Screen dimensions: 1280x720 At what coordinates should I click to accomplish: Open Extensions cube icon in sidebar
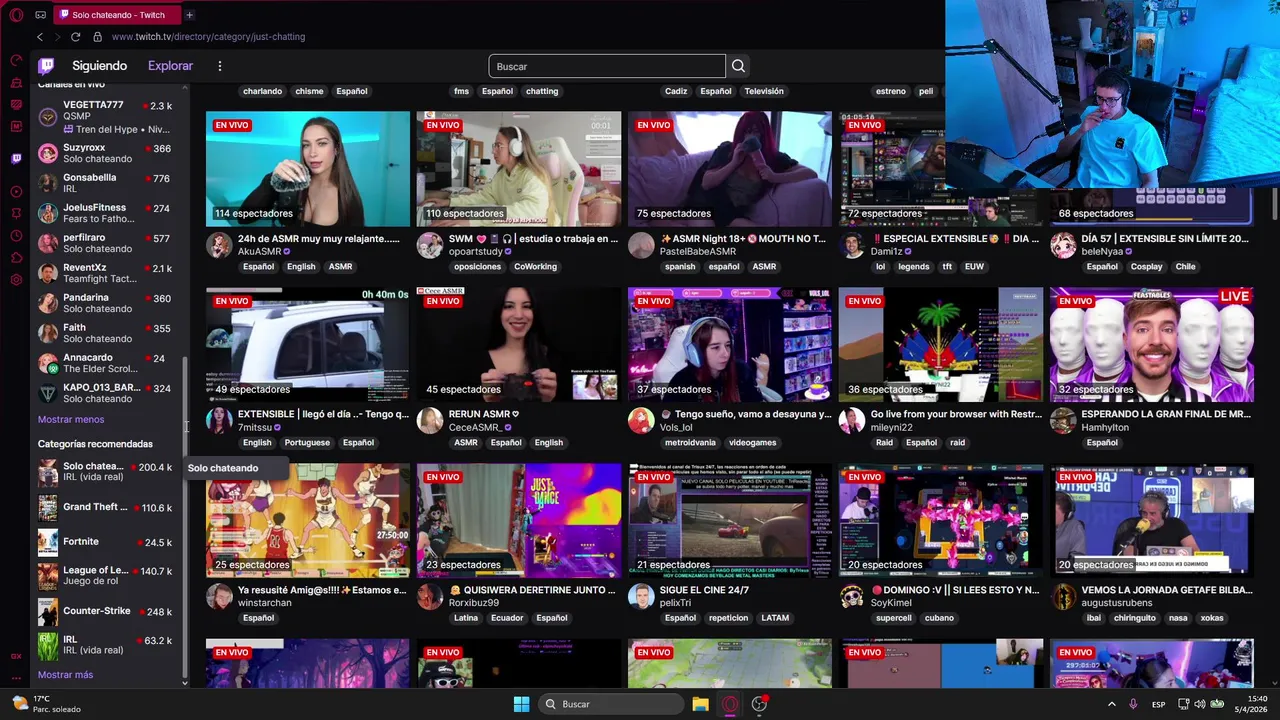[16, 257]
